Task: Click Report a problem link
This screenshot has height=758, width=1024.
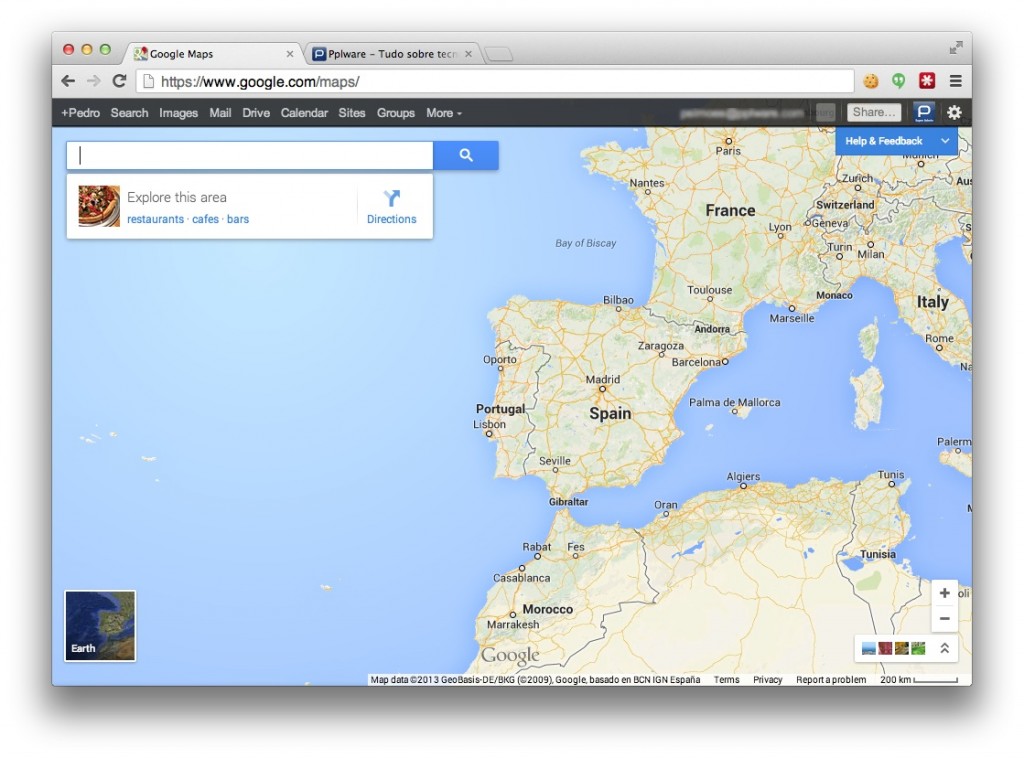Action: point(831,680)
